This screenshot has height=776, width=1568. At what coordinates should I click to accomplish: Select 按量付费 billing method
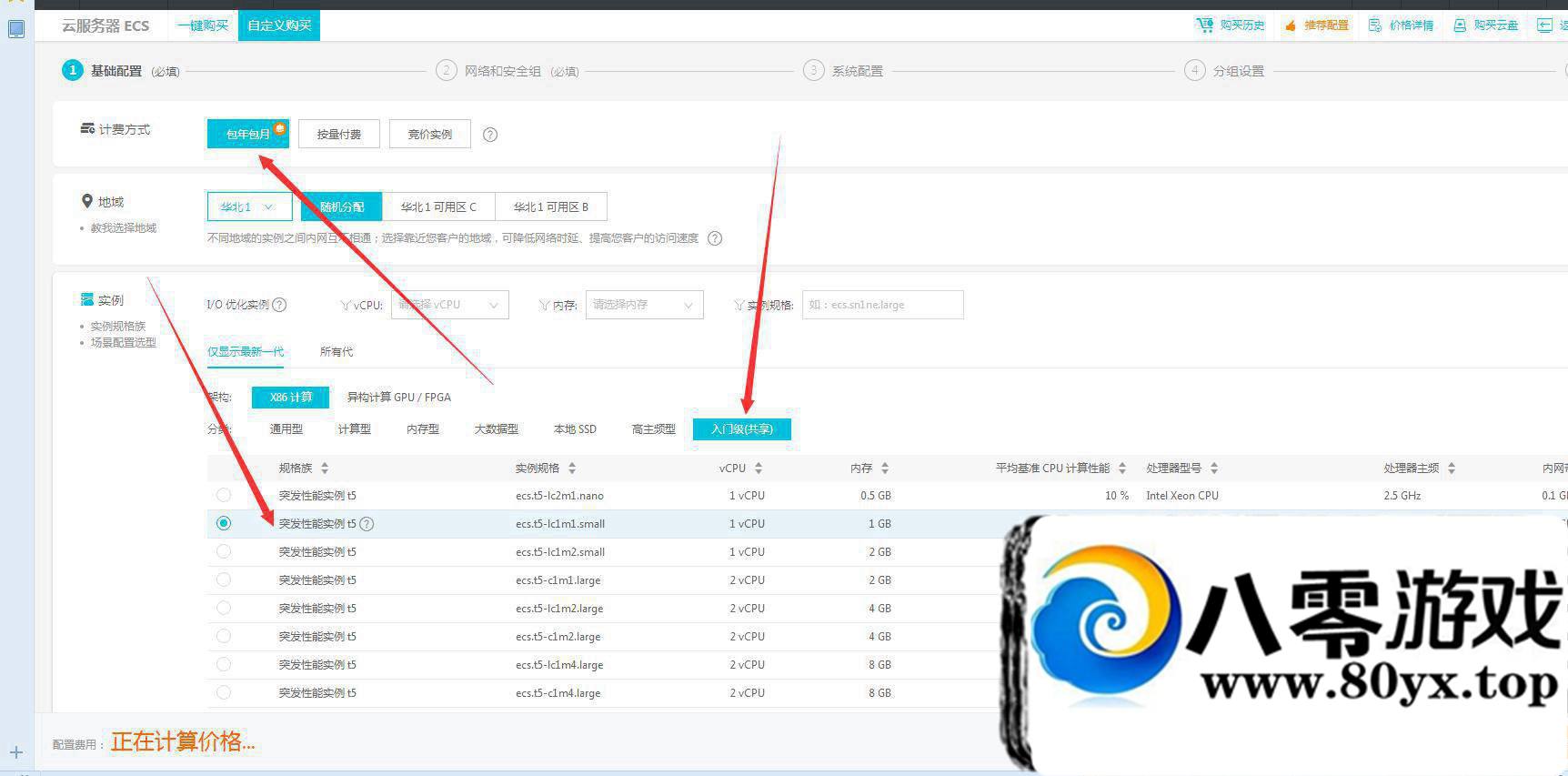tap(339, 134)
